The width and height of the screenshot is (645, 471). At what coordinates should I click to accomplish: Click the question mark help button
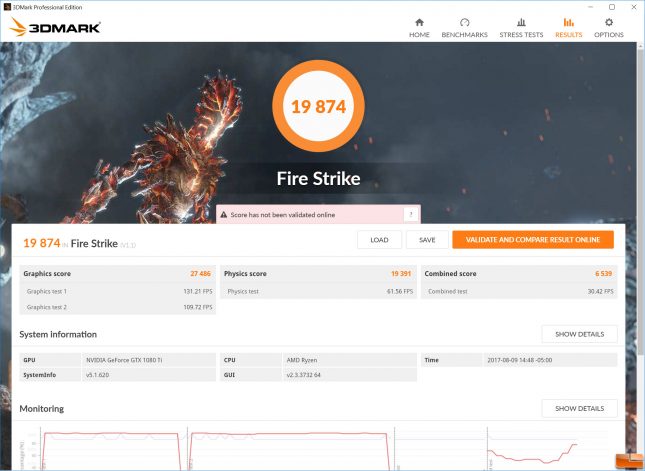[x=411, y=214]
